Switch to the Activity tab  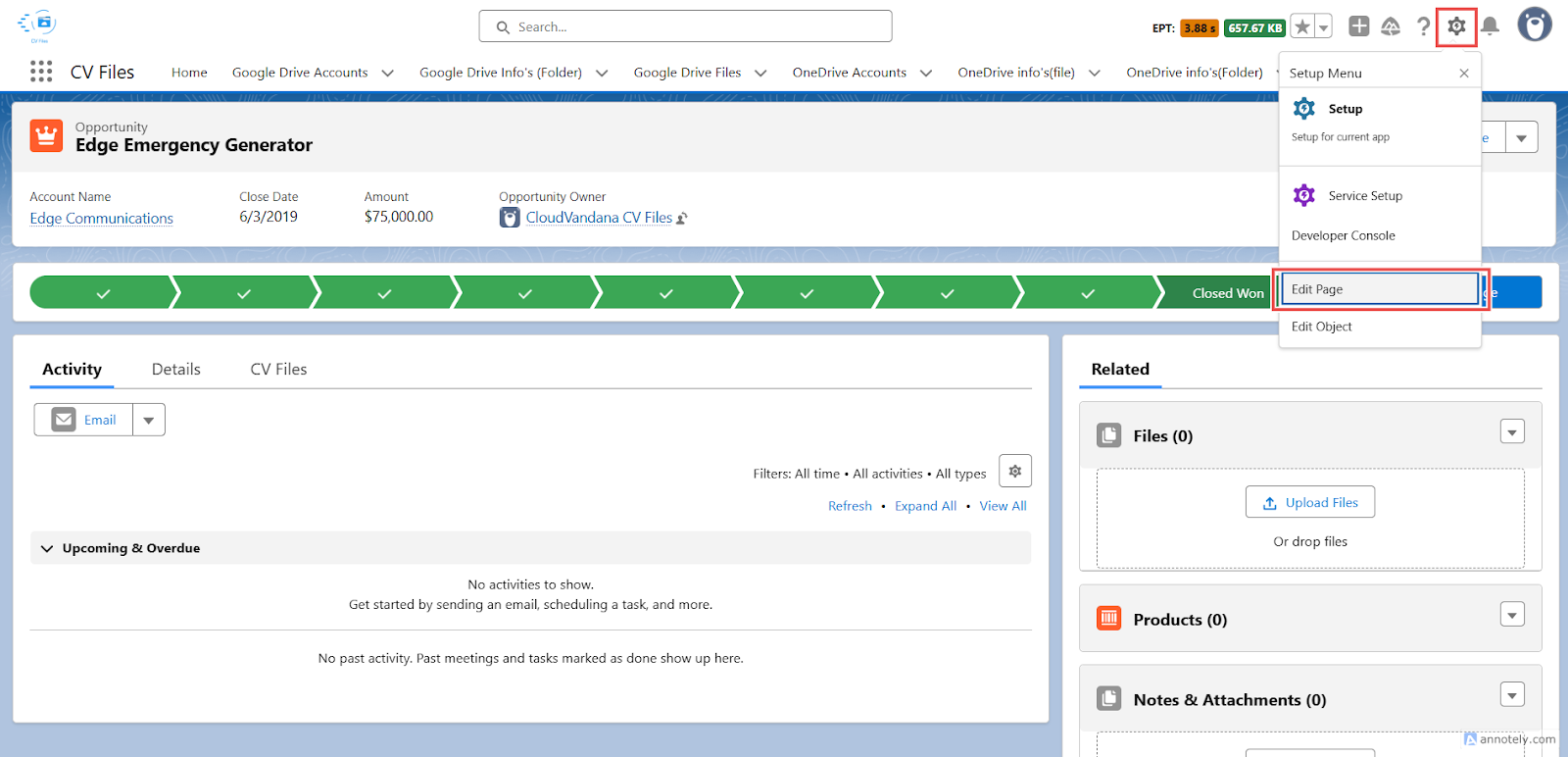[x=72, y=370]
